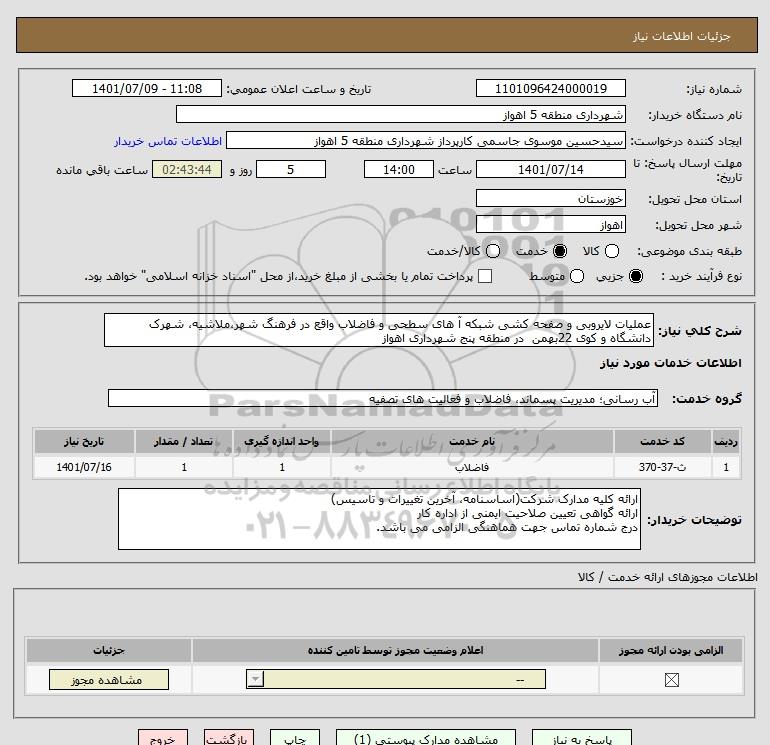Click the چاپ print button

295,738
